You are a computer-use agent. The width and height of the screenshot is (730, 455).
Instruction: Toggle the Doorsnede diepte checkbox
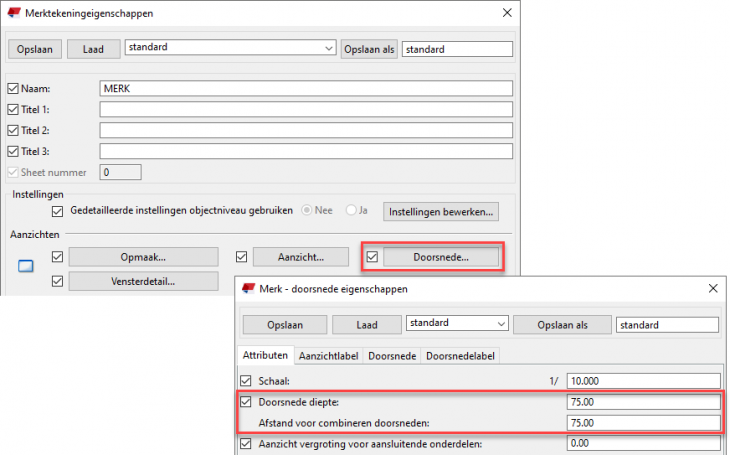tap(246, 401)
